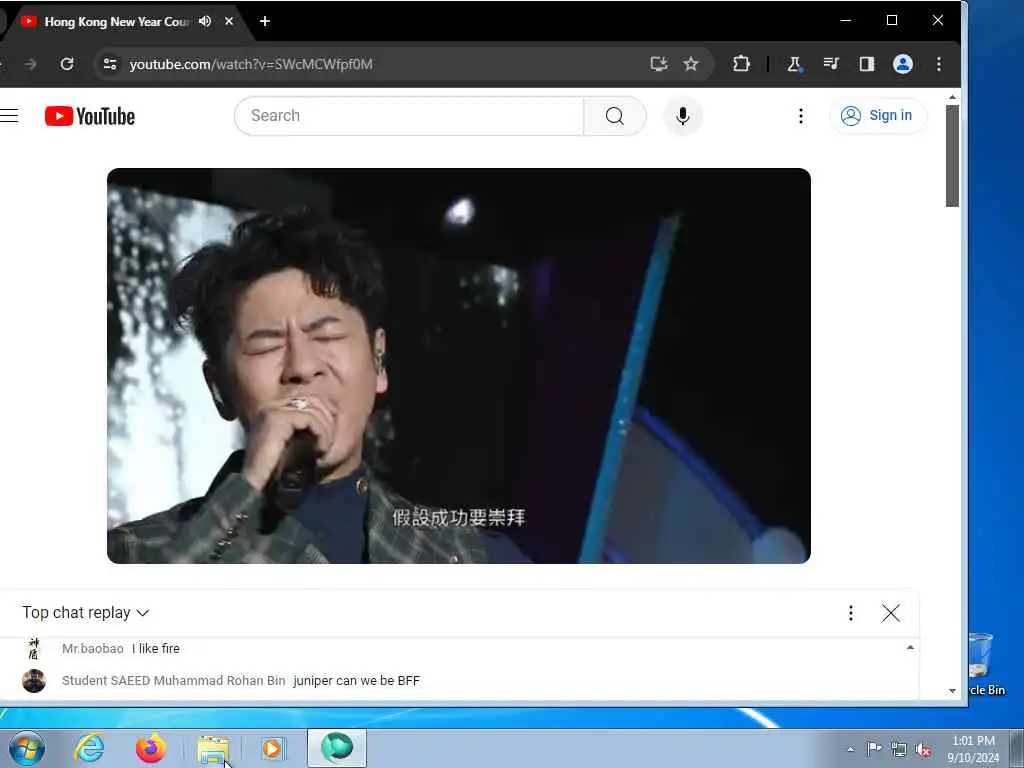
Task: Open Windows Explorer from taskbar
Action: (x=213, y=748)
